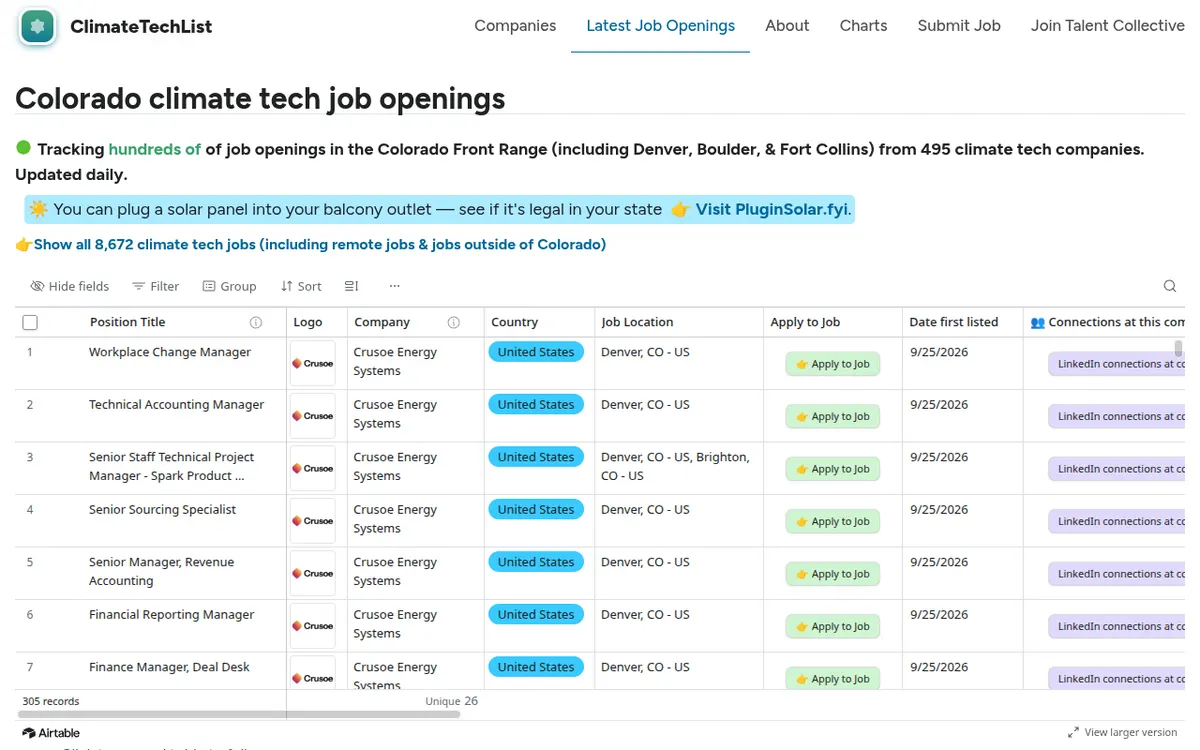Click the Country column header
The width and height of the screenshot is (1200, 750).
point(515,322)
